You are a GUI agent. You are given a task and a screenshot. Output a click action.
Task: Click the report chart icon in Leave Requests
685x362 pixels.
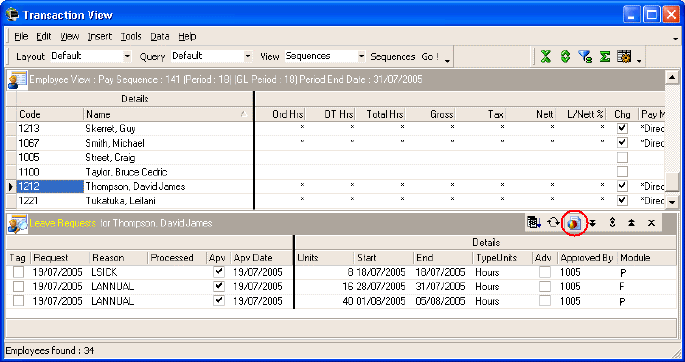[x=574, y=223]
